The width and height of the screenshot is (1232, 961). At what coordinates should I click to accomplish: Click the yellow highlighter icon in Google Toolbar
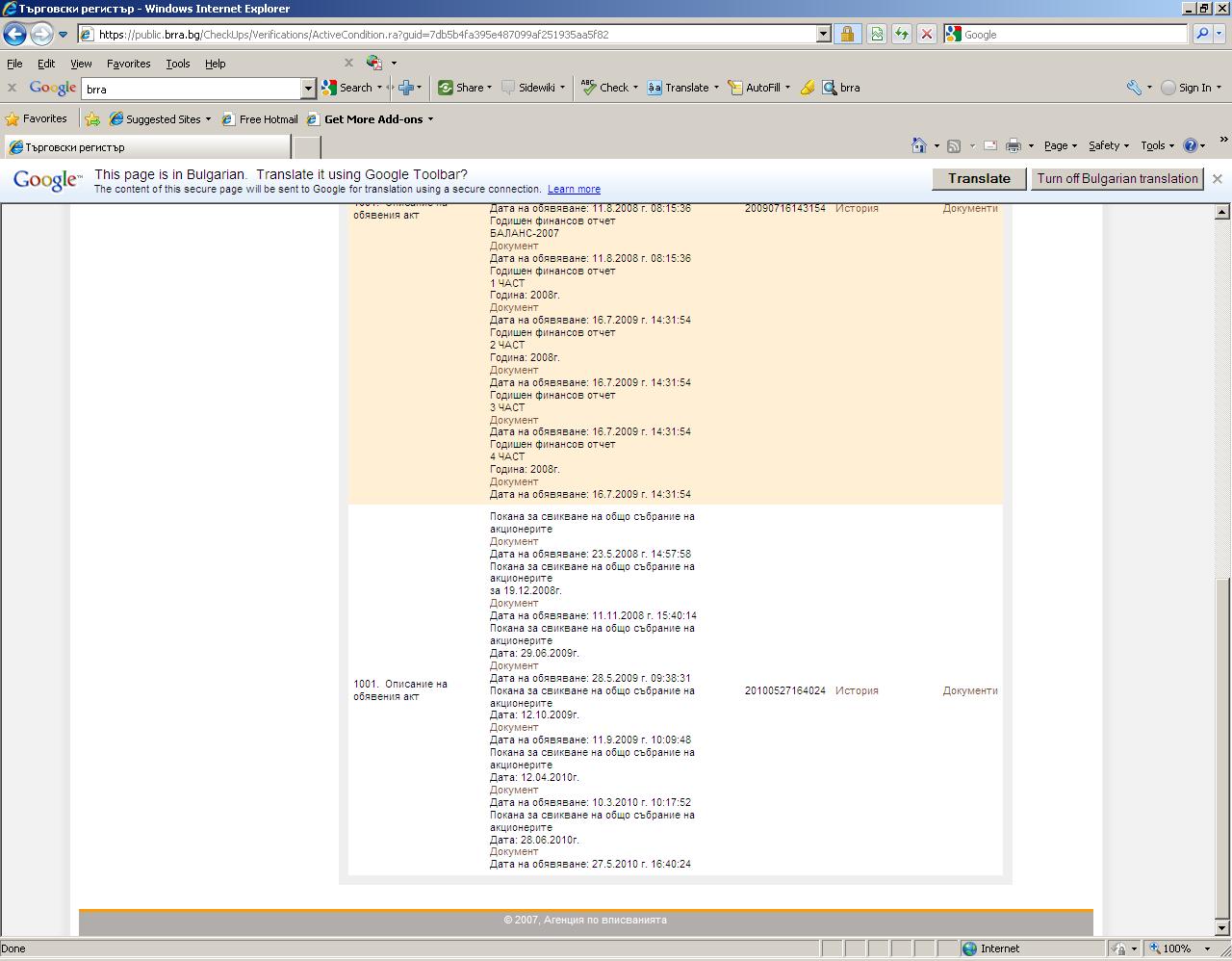tap(808, 88)
